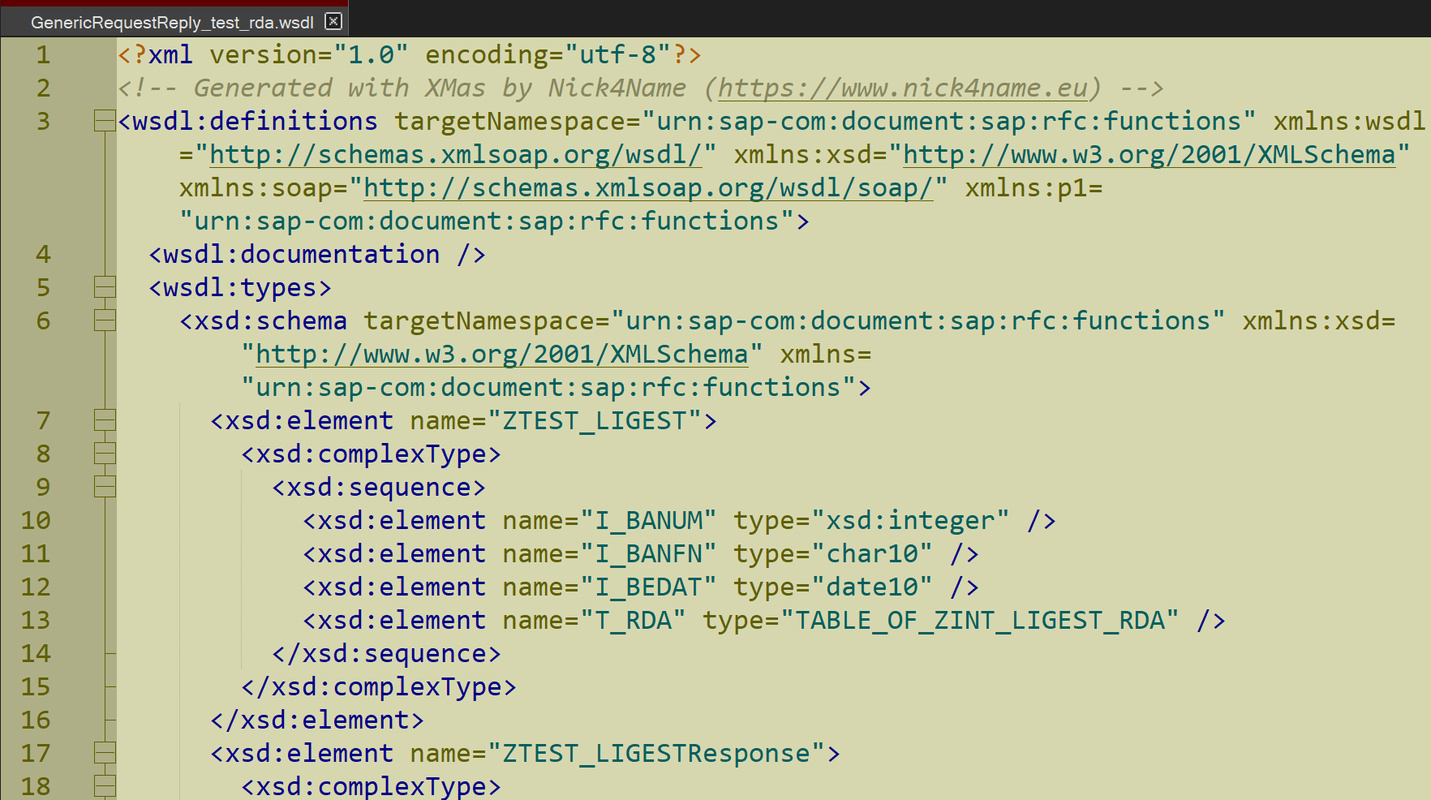
Task: Click the closing xsd:sequence tag on line 14
Action: [386, 653]
